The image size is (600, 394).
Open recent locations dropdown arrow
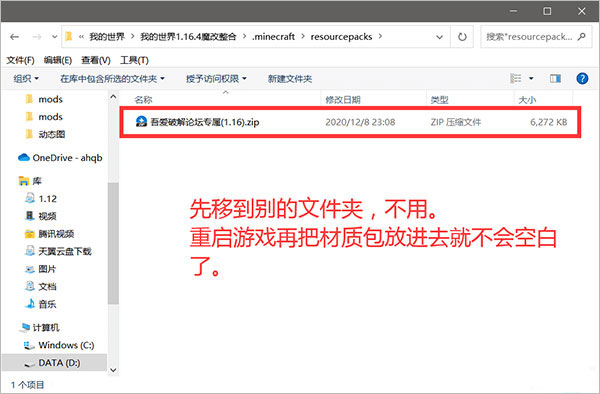click(54, 37)
